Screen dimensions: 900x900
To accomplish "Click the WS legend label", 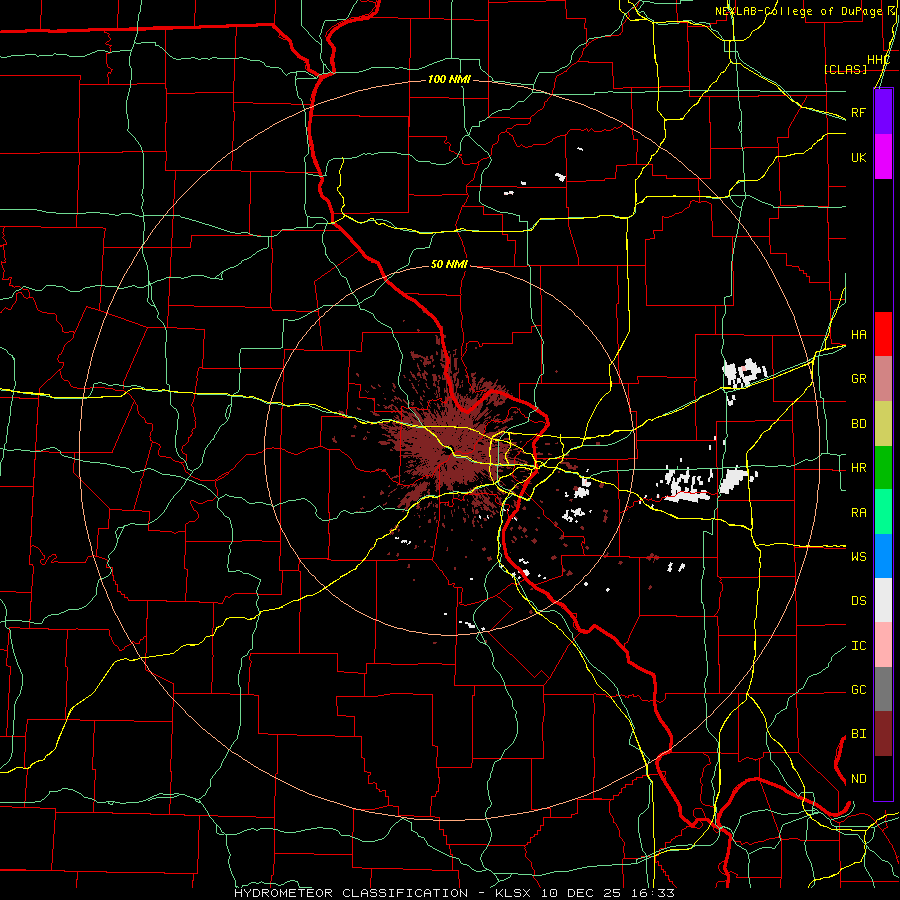I will (858, 556).
